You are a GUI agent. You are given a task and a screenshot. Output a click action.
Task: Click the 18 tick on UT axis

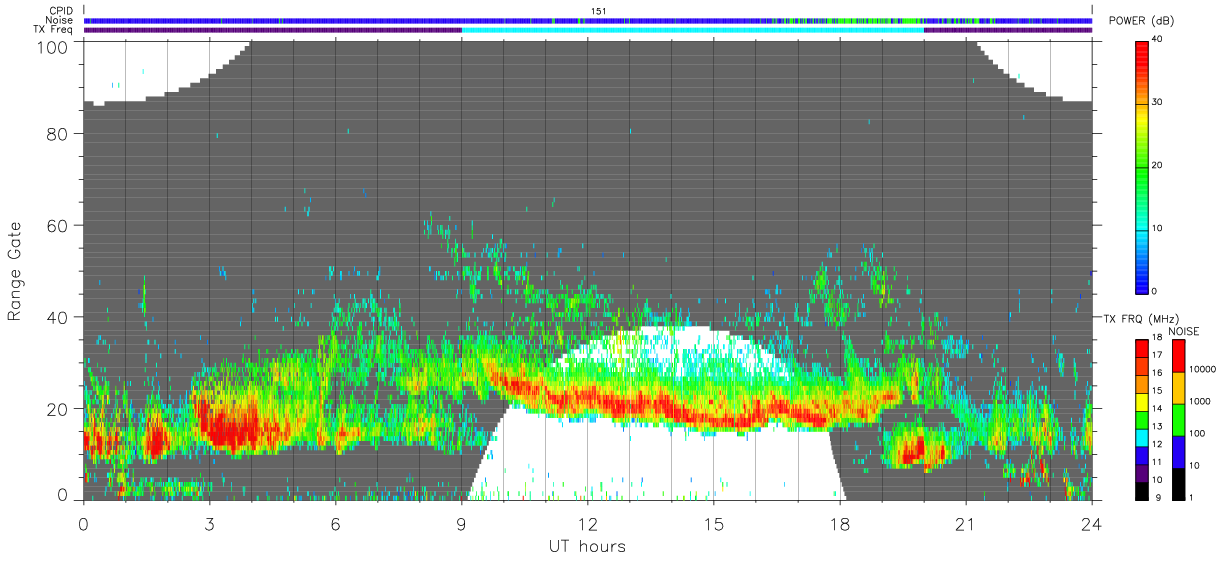click(840, 523)
